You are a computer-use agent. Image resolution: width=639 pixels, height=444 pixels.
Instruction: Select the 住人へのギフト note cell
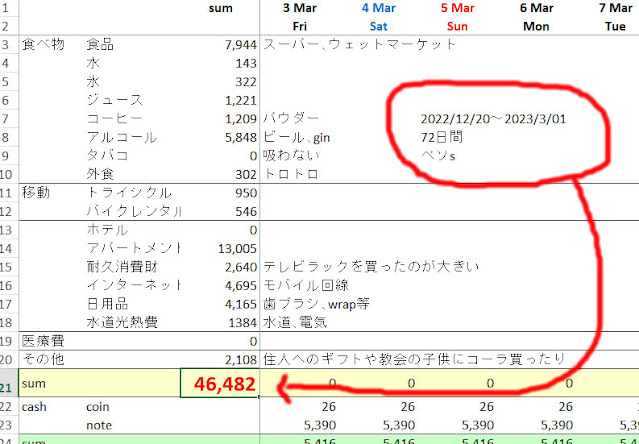tap(414, 359)
